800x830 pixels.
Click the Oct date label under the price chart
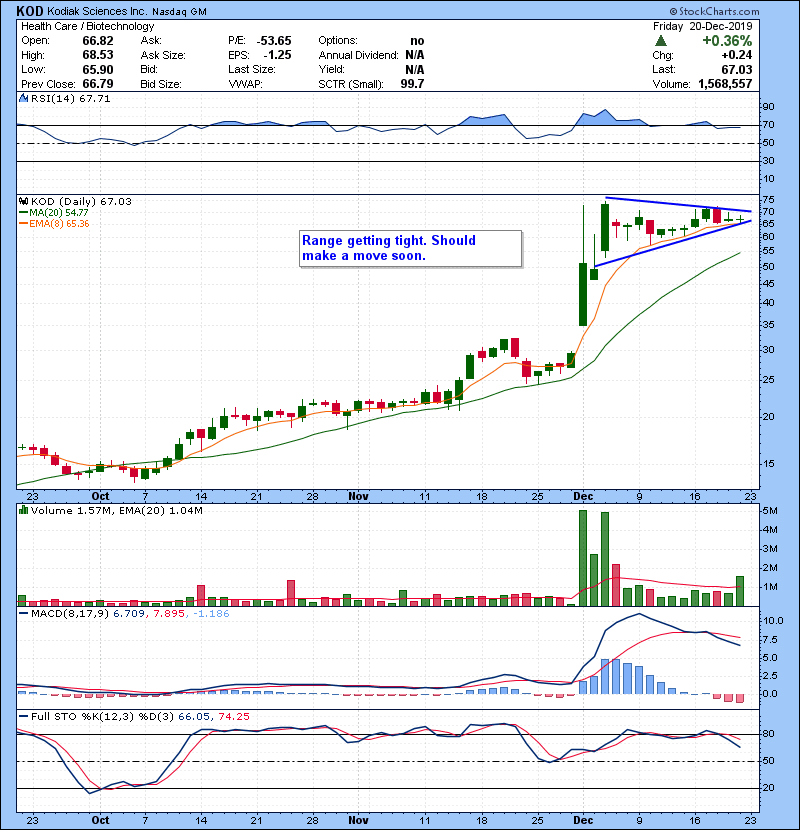click(100, 497)
